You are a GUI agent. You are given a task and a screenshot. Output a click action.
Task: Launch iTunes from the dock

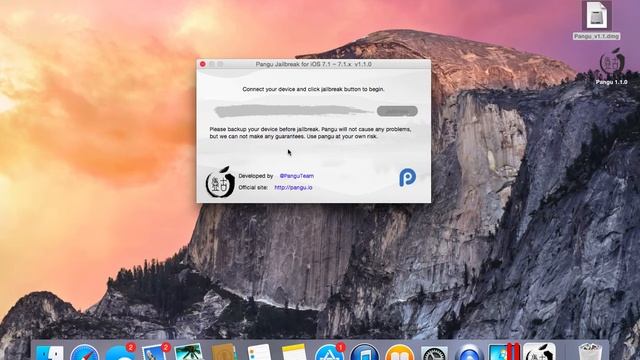[364, 353]
